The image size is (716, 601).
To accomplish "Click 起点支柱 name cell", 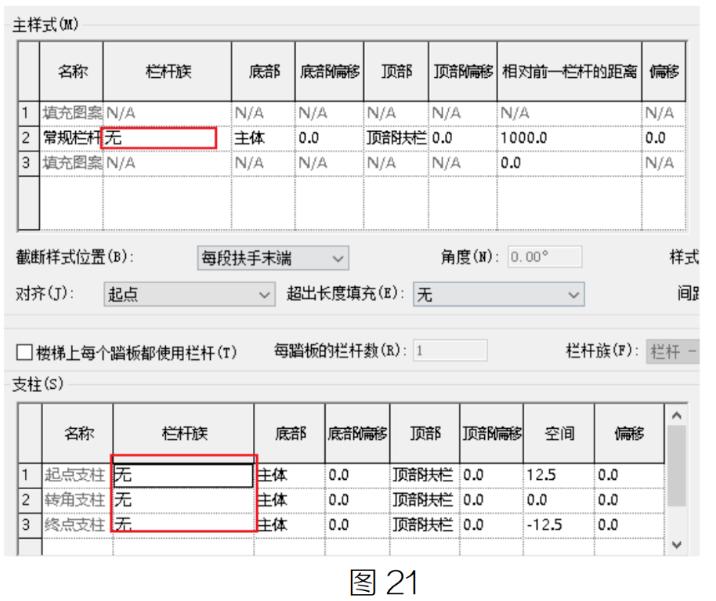I will click(77, 475).
